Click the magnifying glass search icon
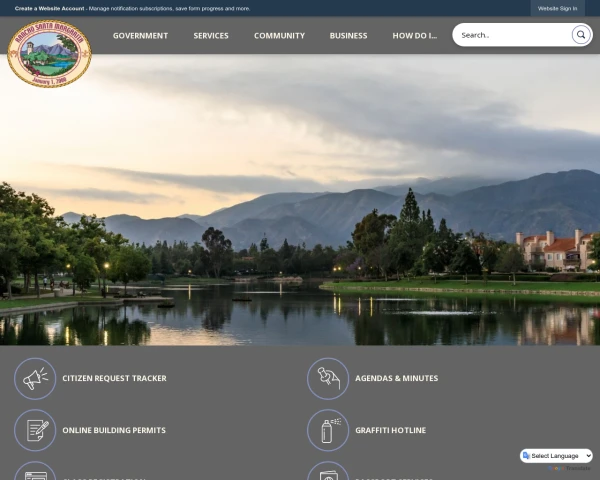This screenshot has height=480, width=600. pyautogui.click(x=581, y=35)
